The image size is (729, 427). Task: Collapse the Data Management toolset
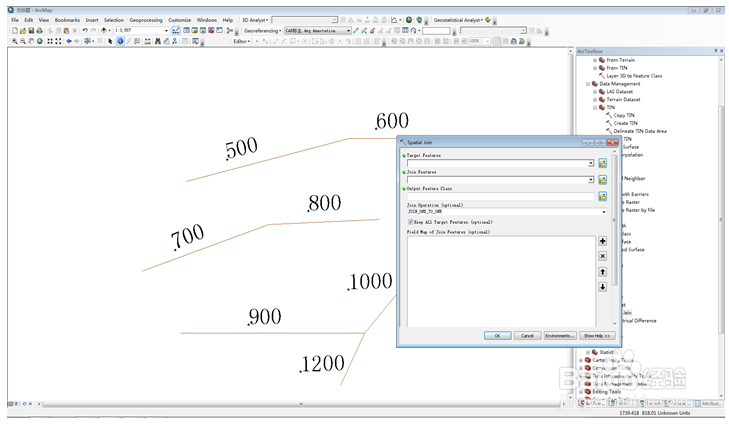(588, 84)
